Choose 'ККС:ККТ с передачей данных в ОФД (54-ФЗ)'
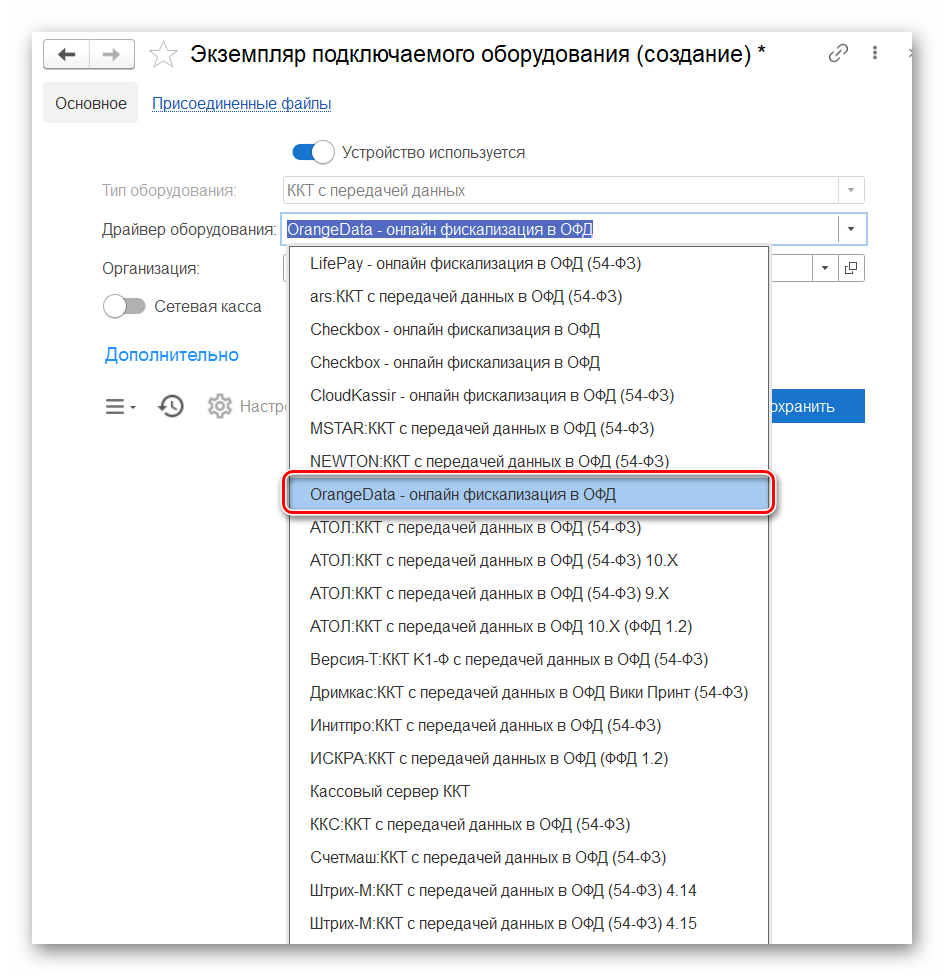 point(529,824)
